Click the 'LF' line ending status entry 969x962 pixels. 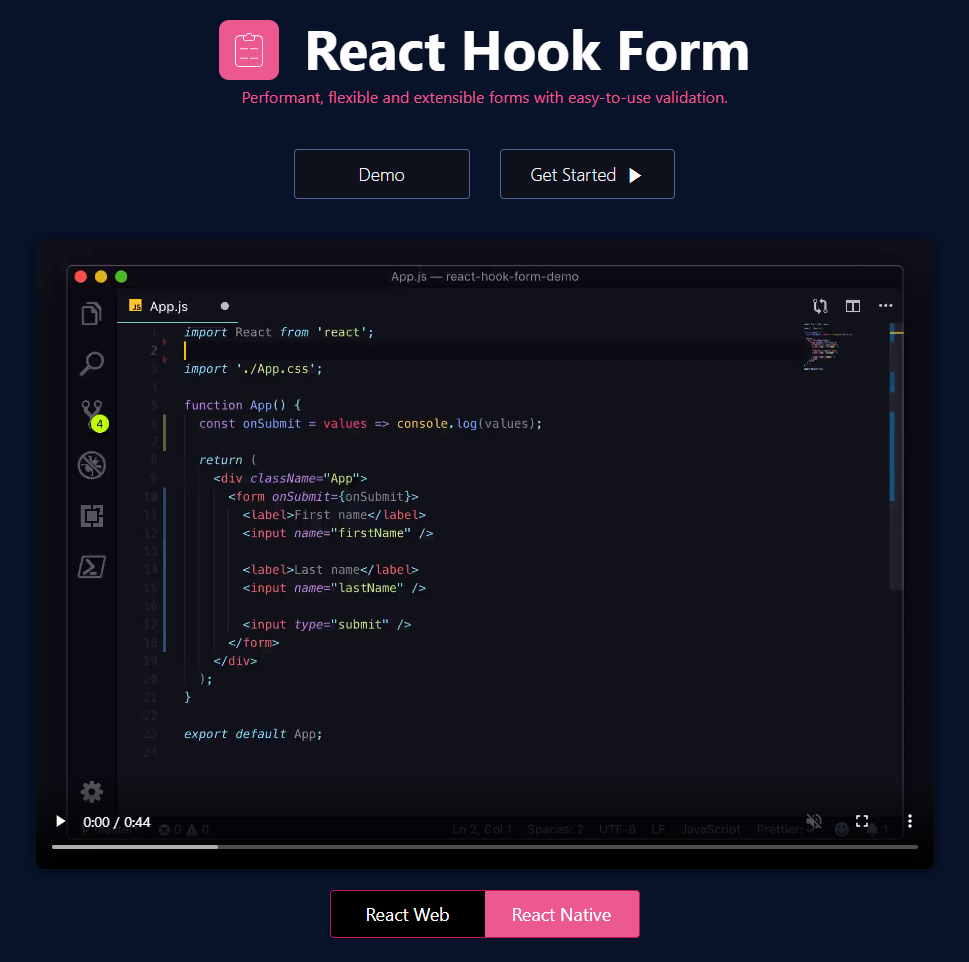click(x=658, y=829)
